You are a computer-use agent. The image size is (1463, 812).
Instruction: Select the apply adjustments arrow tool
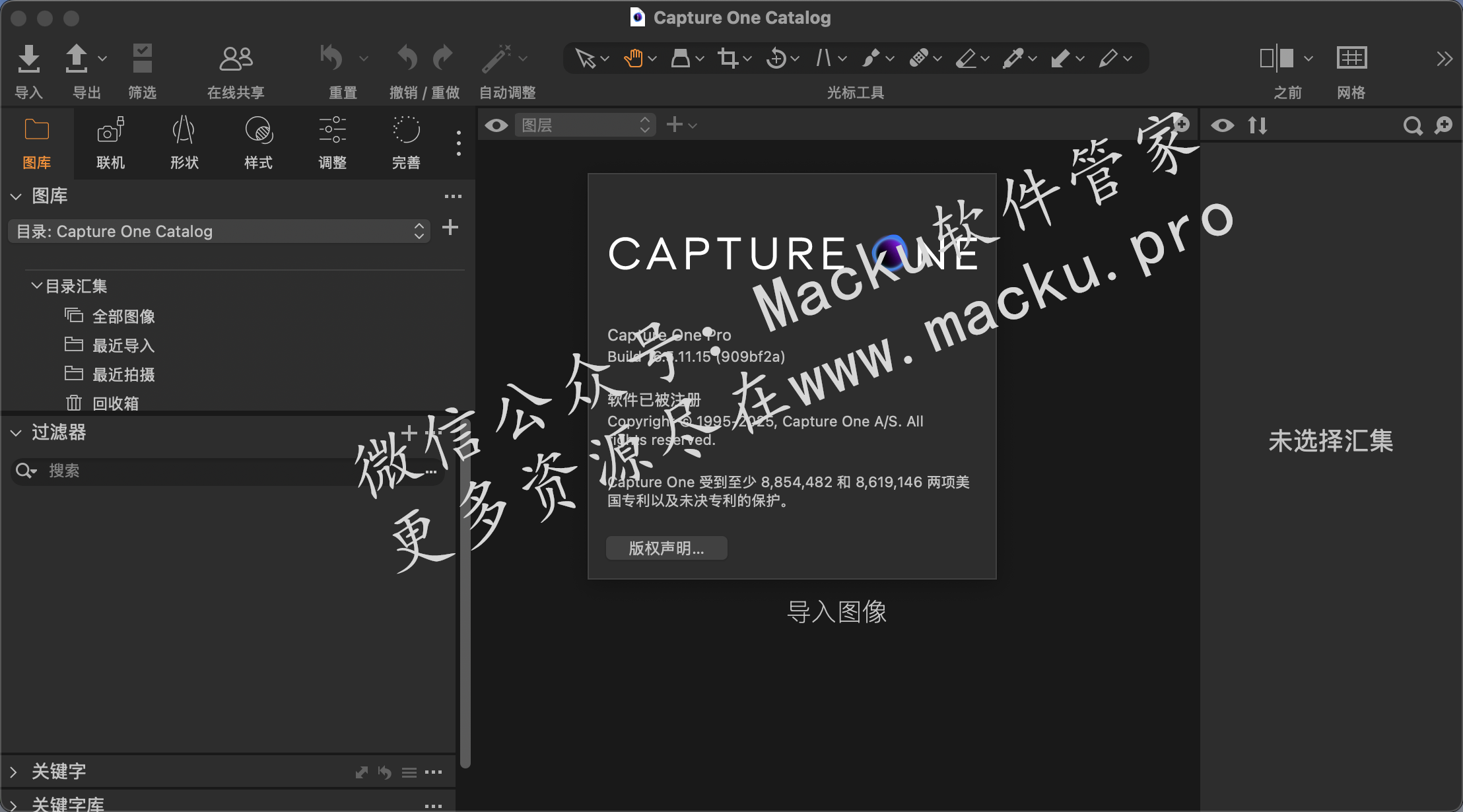(1061, 58)
